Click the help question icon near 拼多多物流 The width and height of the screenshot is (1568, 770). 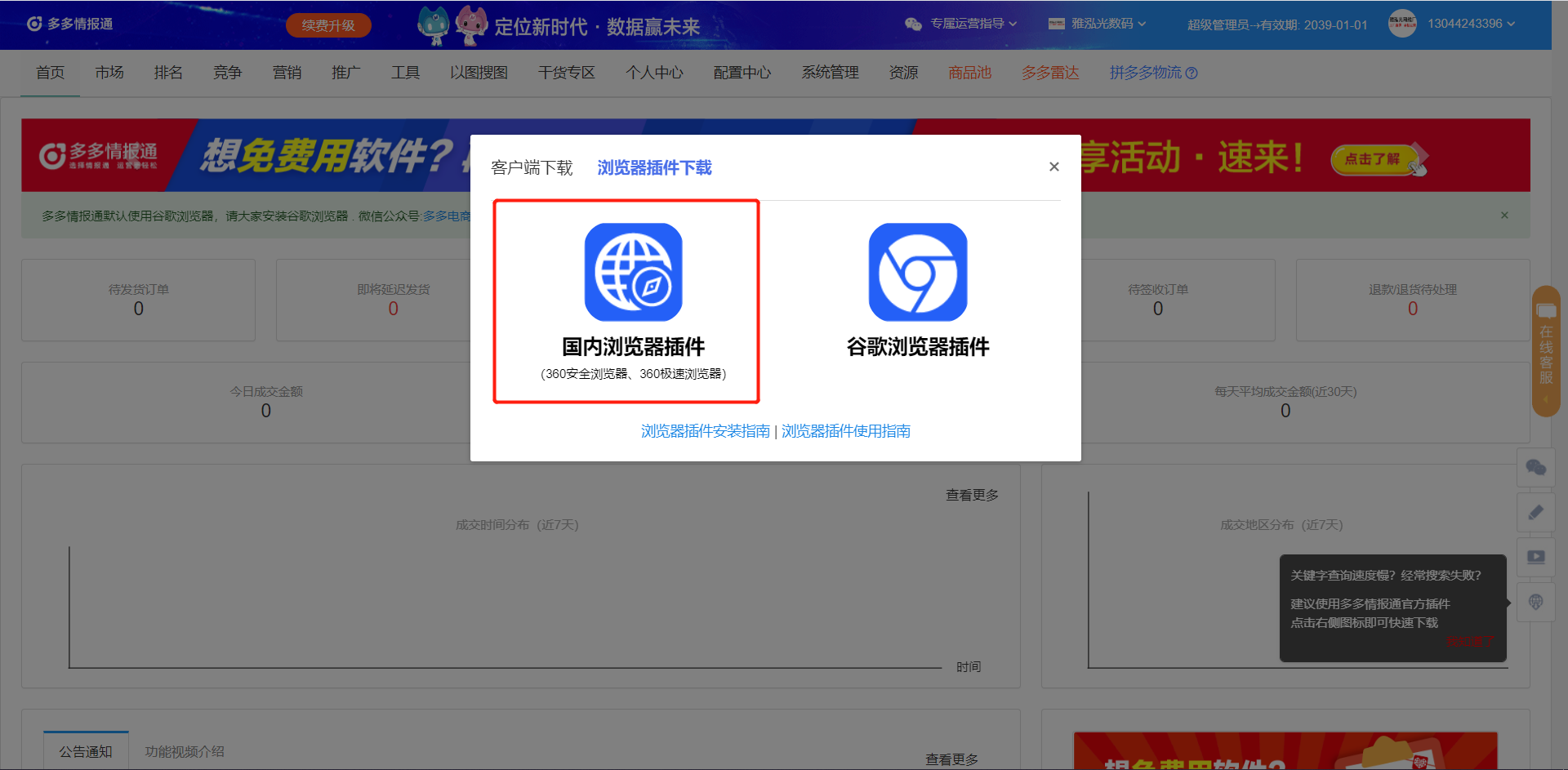click(x=1192, y=73)
